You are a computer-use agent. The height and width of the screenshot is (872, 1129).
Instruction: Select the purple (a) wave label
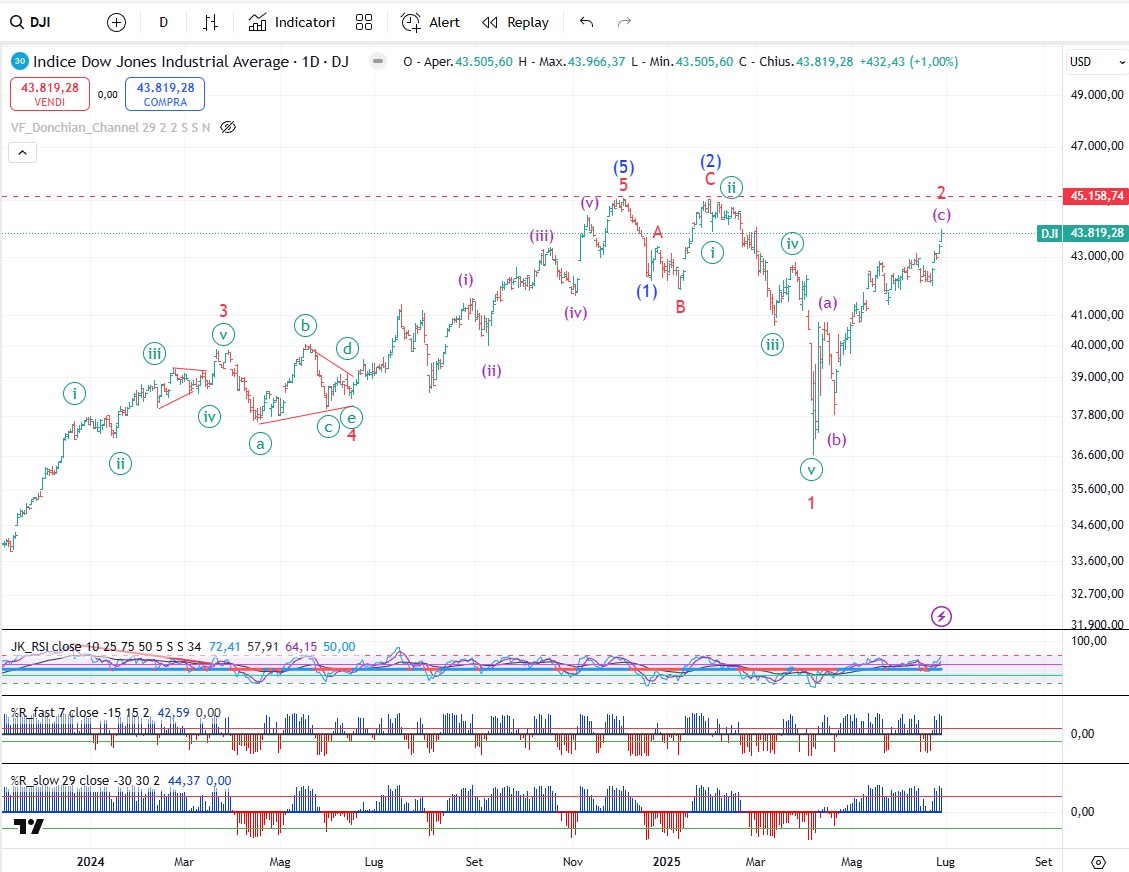coord(828,302)
